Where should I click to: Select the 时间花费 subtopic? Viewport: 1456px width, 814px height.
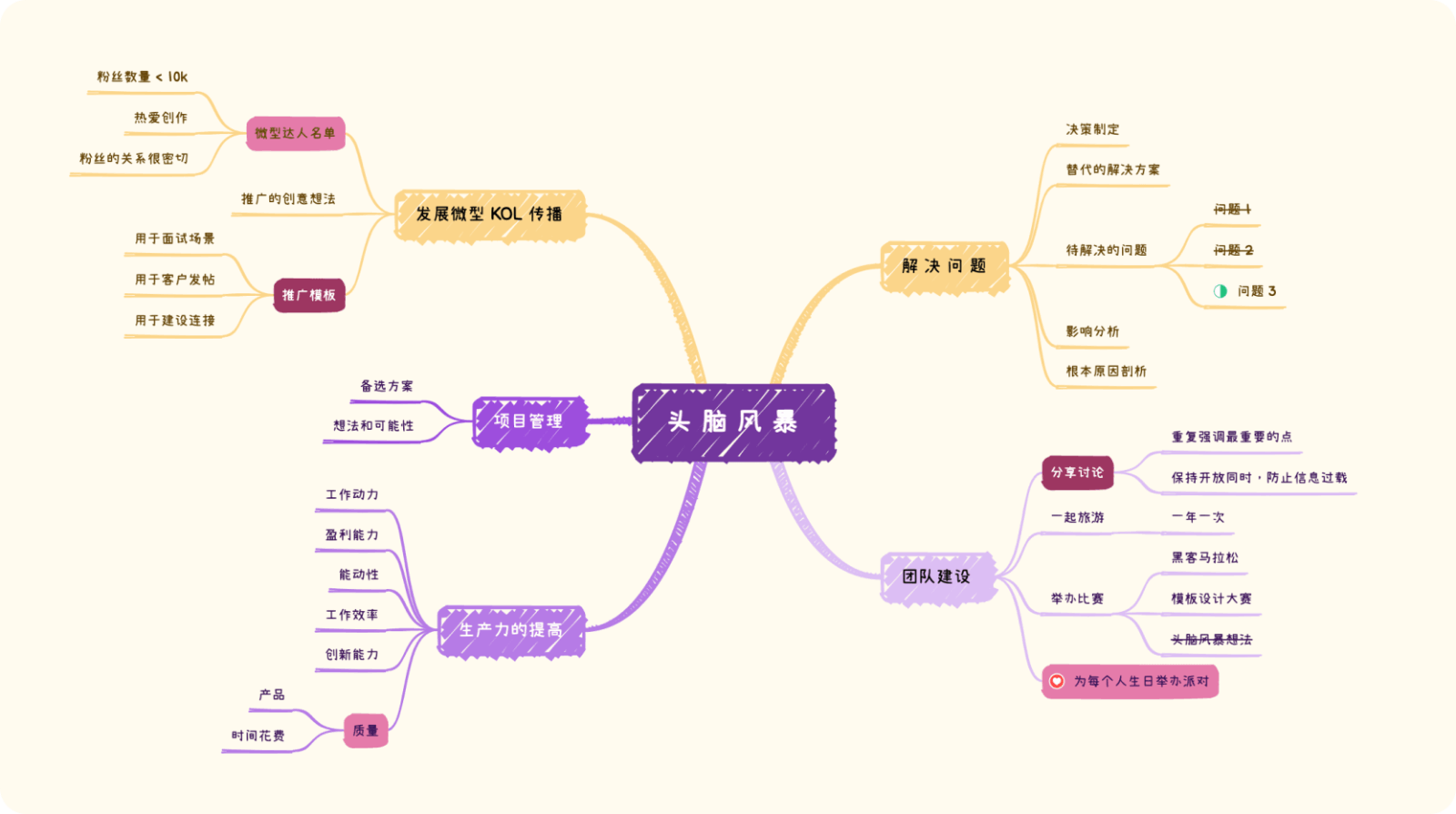tap(258, 736)
